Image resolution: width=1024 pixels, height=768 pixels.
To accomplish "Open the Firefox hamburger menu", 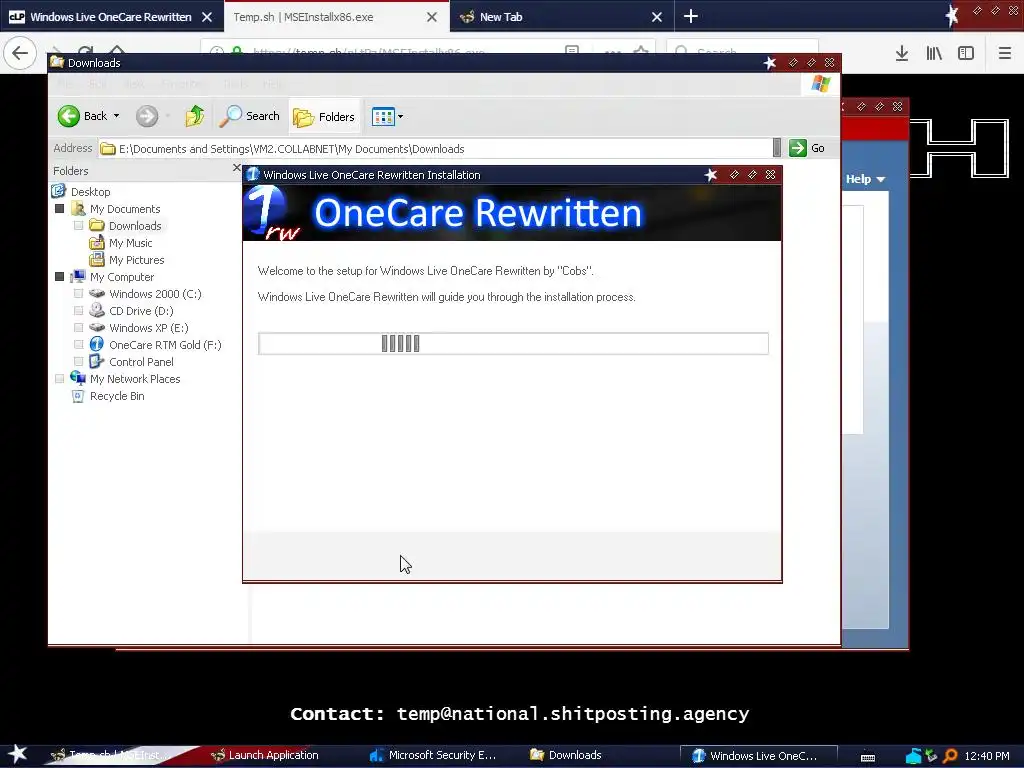I will (1004, 53).
